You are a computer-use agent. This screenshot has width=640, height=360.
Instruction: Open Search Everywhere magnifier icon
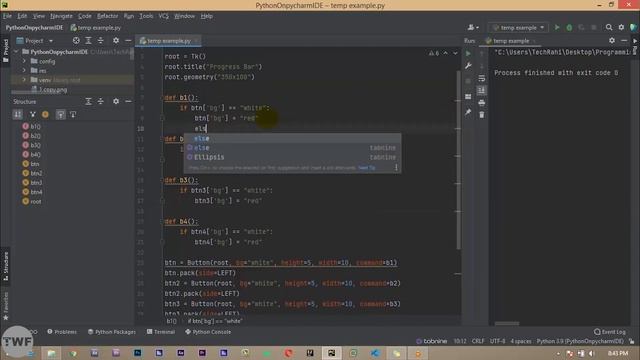coord(609,27)
